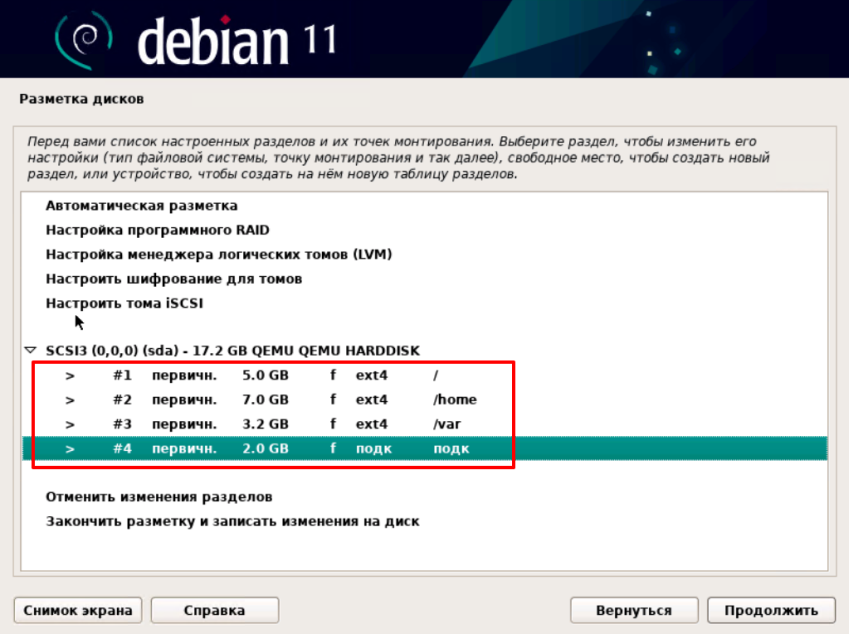Click the /home mount point text
The image size is (849, 634).
tap(455, 400)
